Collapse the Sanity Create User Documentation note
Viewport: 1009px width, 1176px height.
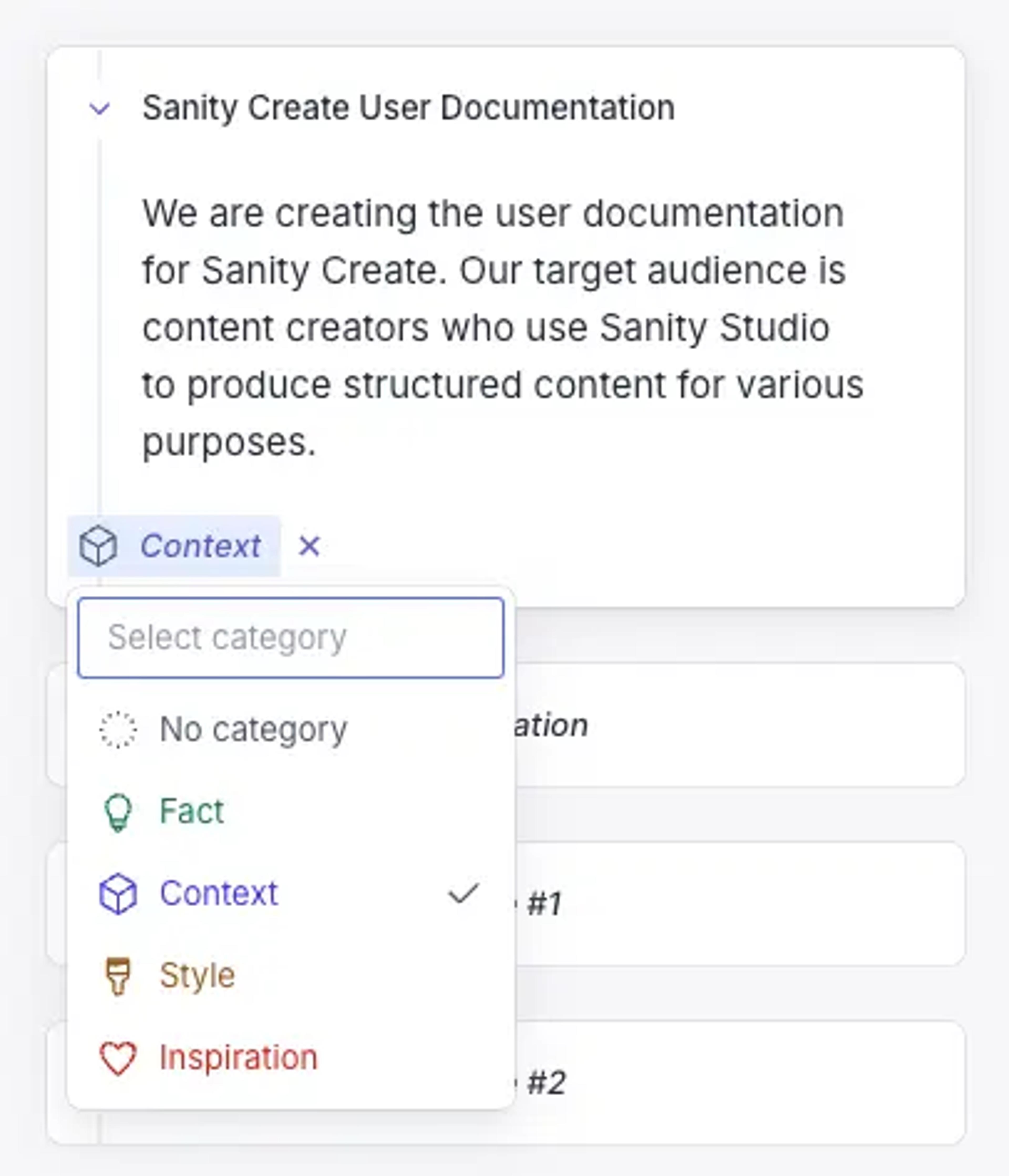[100, 108]
